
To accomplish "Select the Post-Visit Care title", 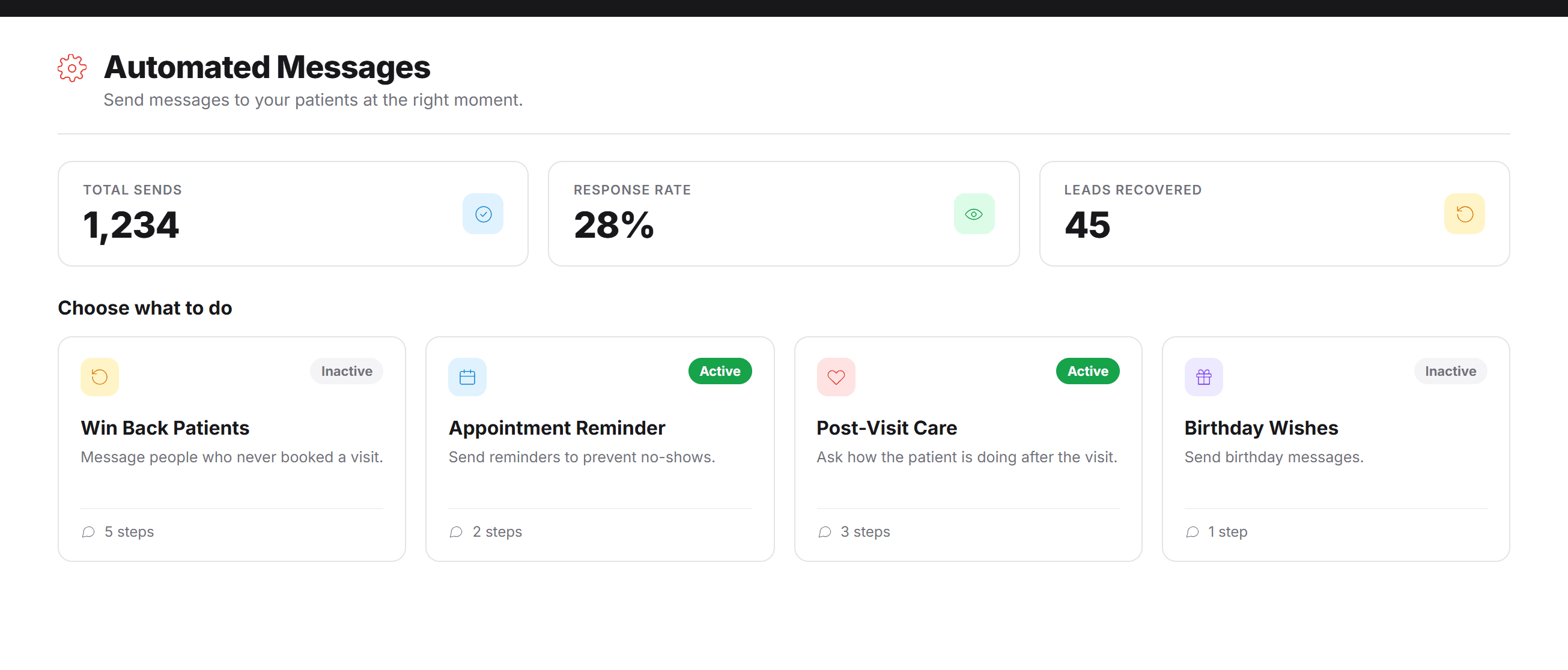I will point(886,428).
